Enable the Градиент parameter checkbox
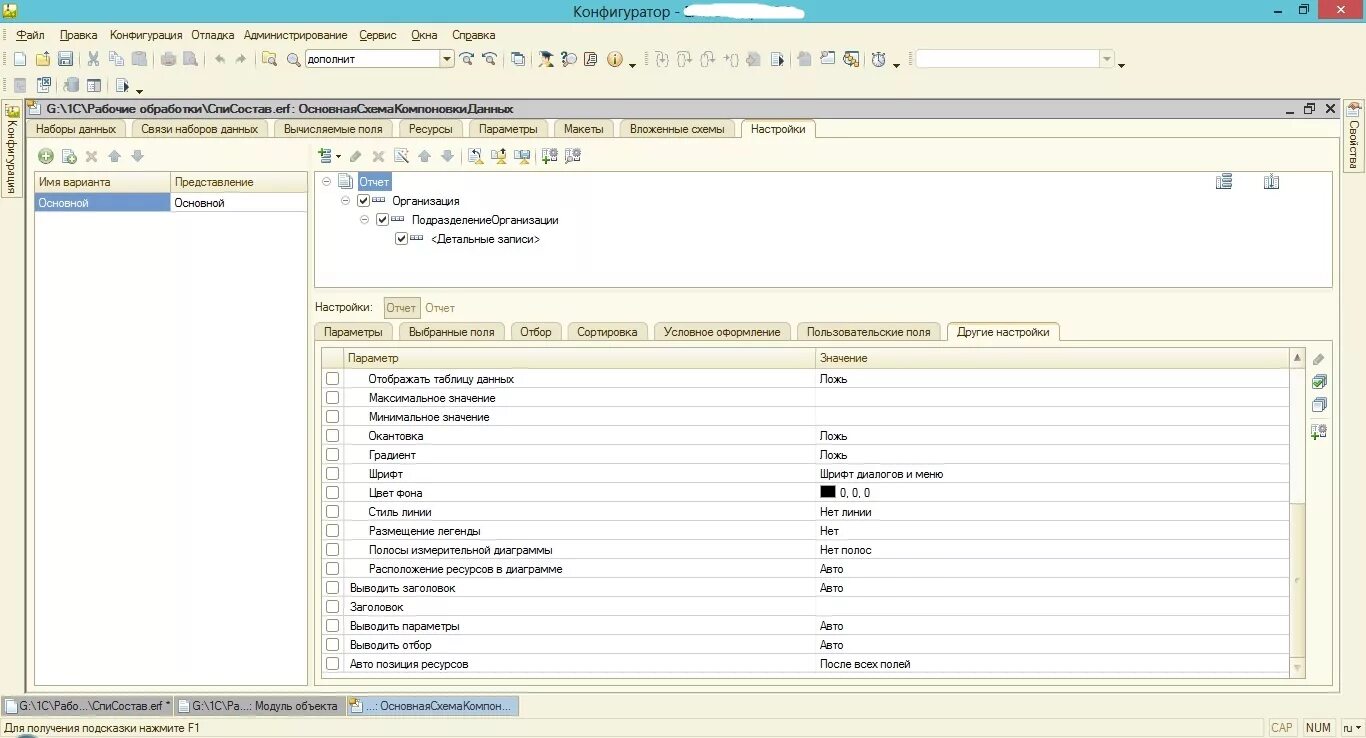The height and width of the screenshot is (738, 1366). coord(333,455)
